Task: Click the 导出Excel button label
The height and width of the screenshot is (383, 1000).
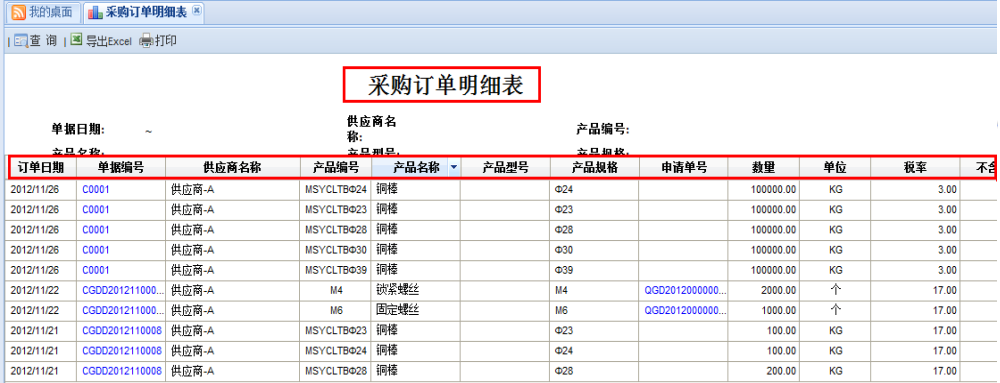Action: point(108,41)
